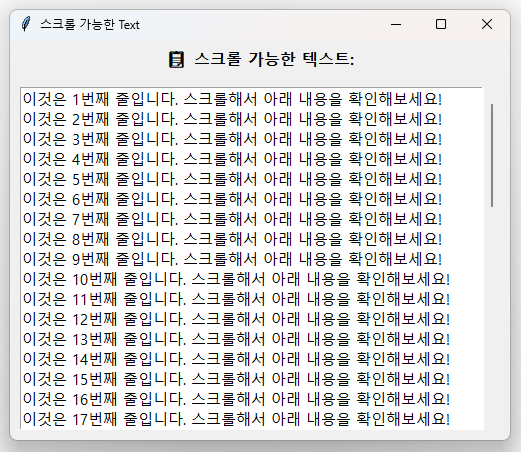Screen dimensions: 521x452
Task: Click the line '이것은 5번째 줄입니다'
Action: (x=232, y=179)
